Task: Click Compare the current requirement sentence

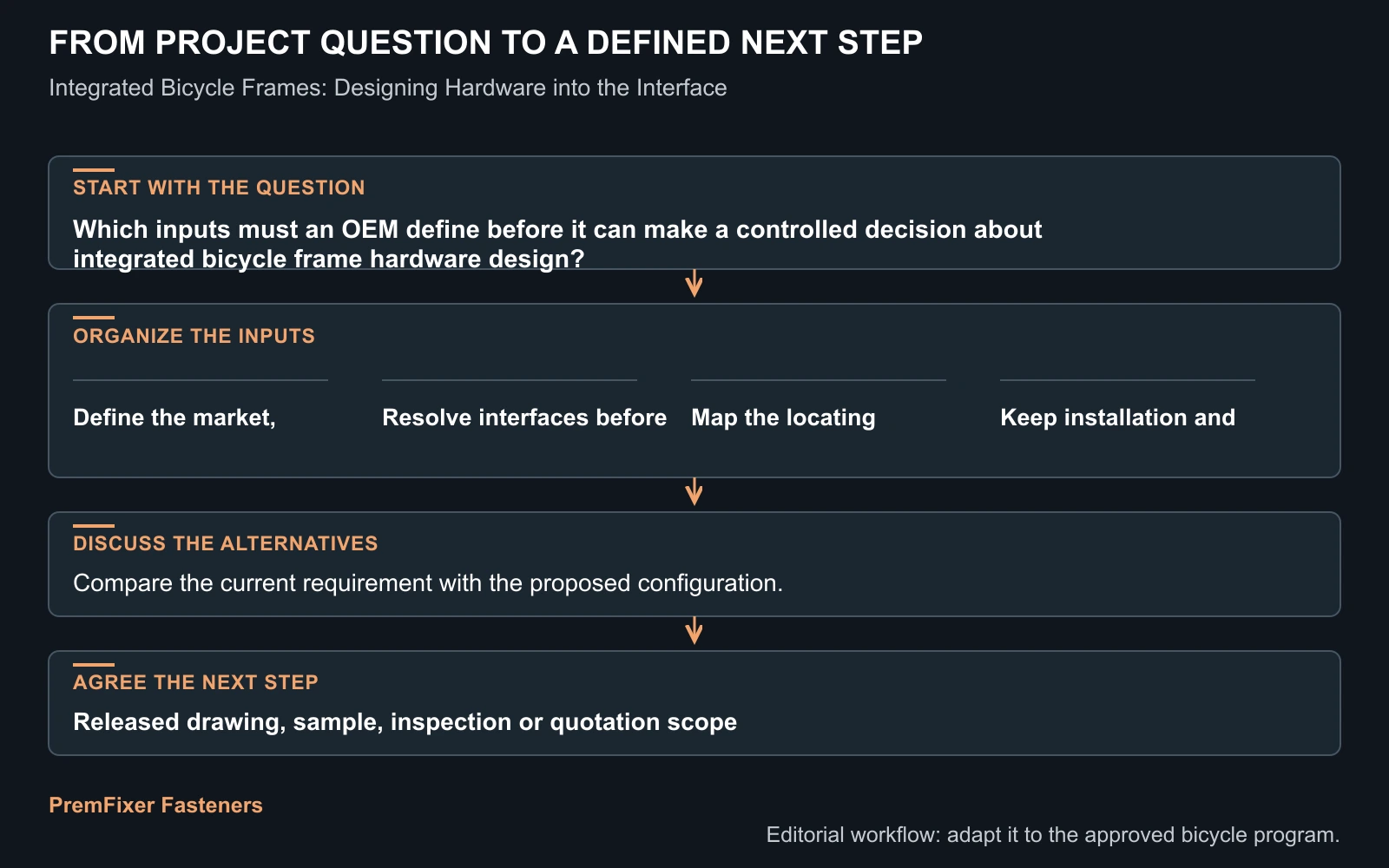Action: 428,583
